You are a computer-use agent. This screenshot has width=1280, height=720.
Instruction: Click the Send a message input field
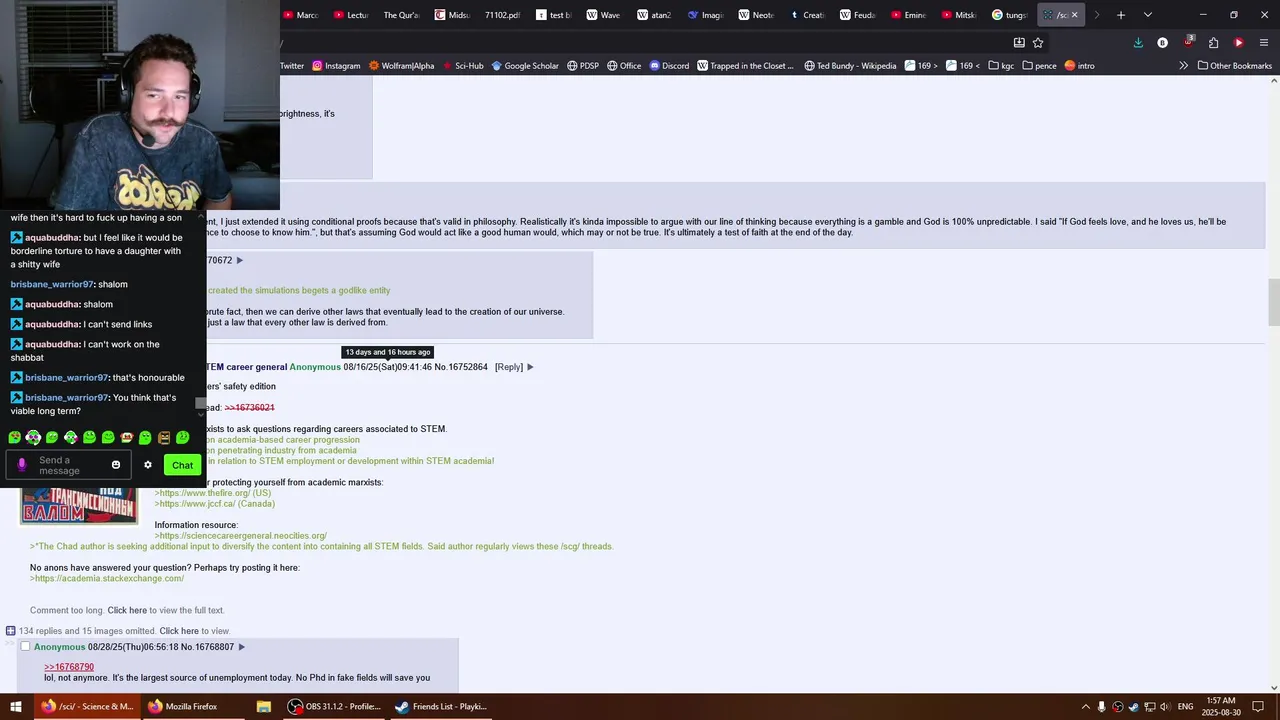pos(68,465)
